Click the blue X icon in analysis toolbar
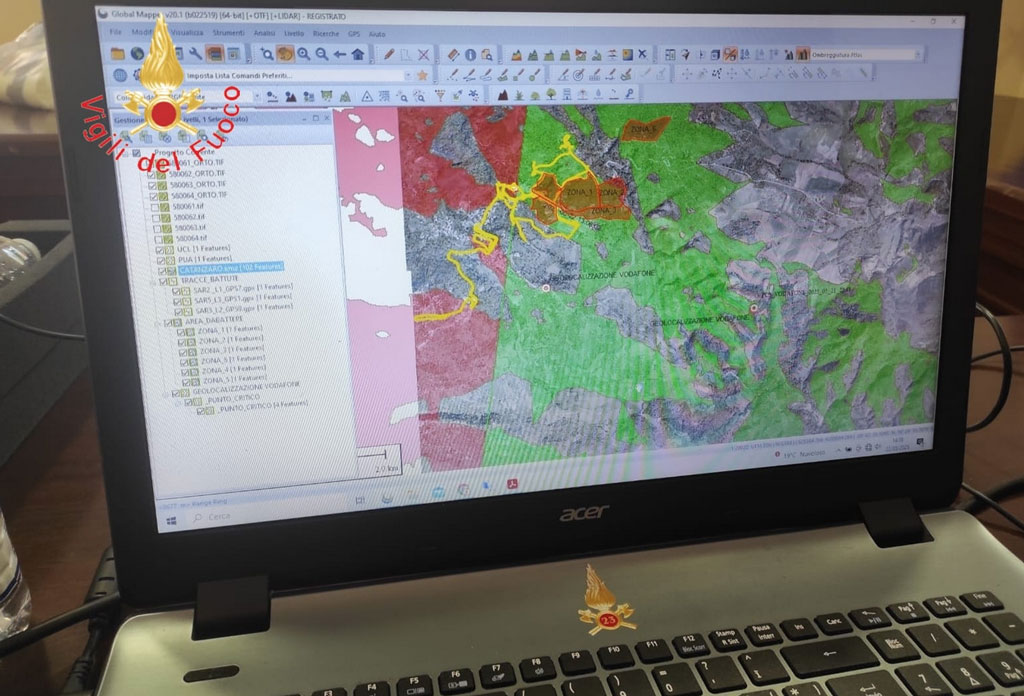 coord(643,55)
